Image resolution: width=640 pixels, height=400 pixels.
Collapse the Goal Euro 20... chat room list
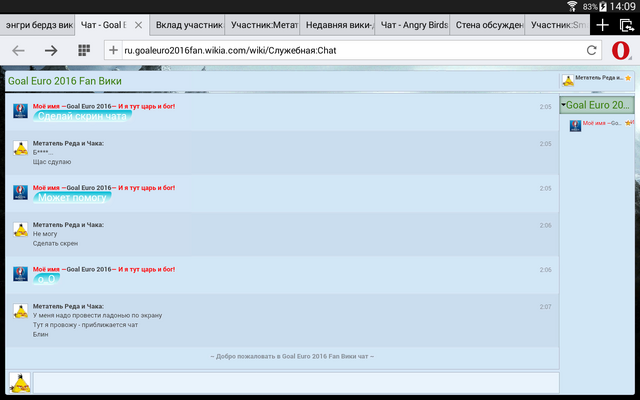(x=597, y=105)
